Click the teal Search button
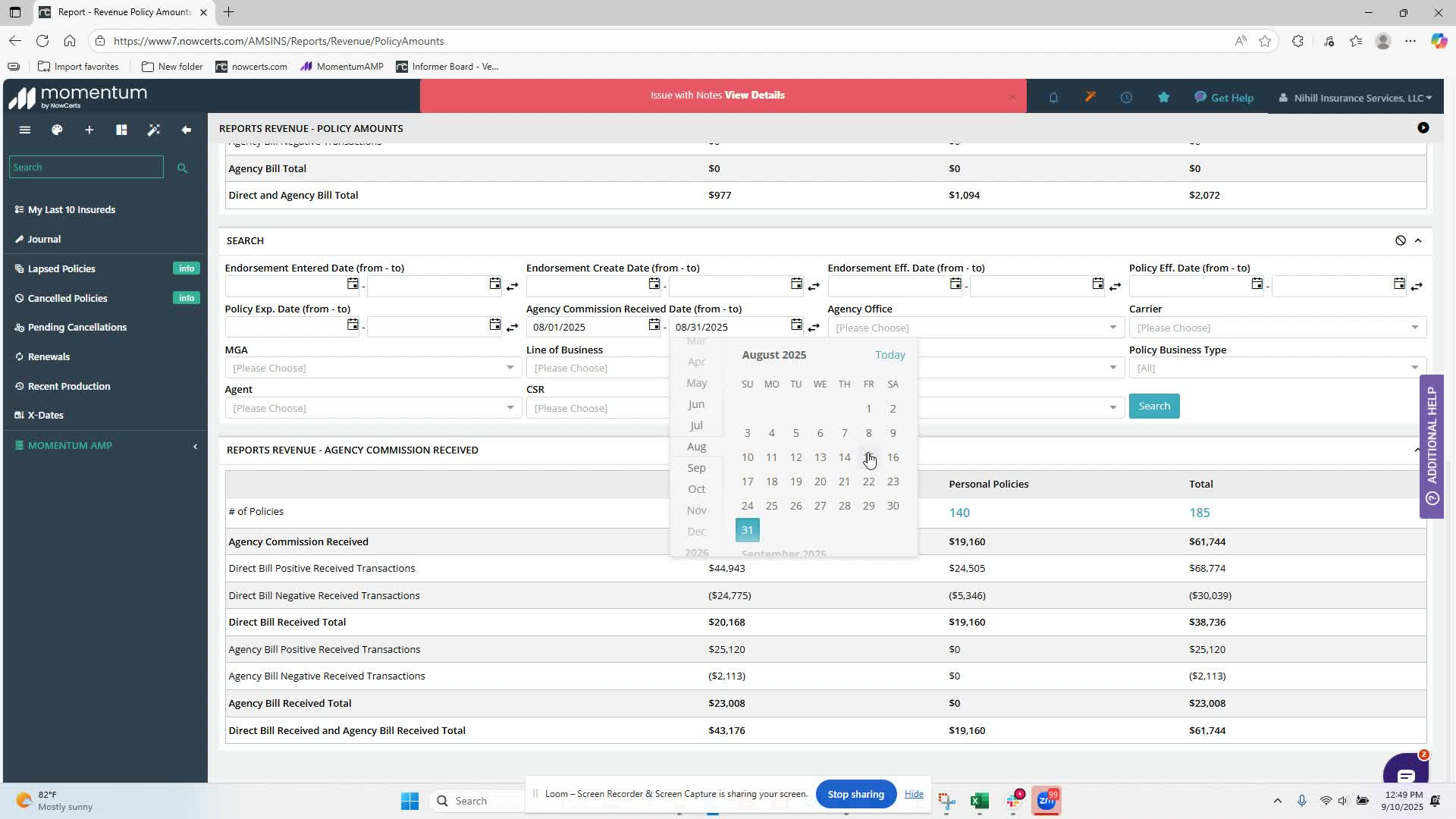The image size is (1456, 819). (x=1153, y=406)
